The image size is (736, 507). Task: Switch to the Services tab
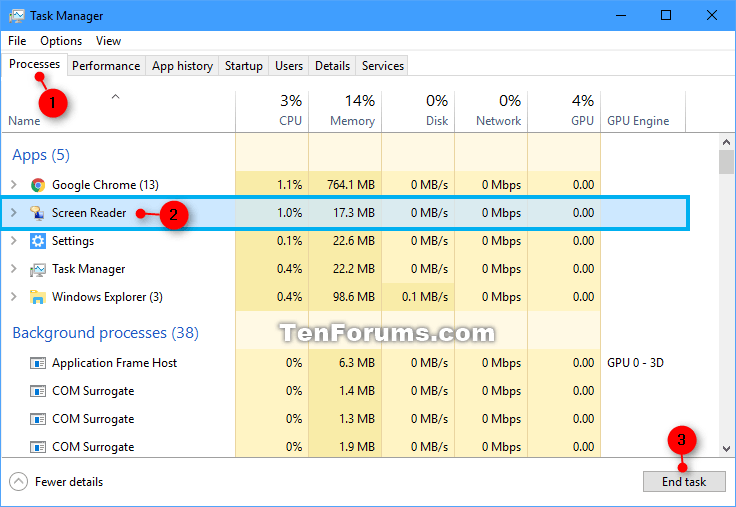[x=383, y=66]
